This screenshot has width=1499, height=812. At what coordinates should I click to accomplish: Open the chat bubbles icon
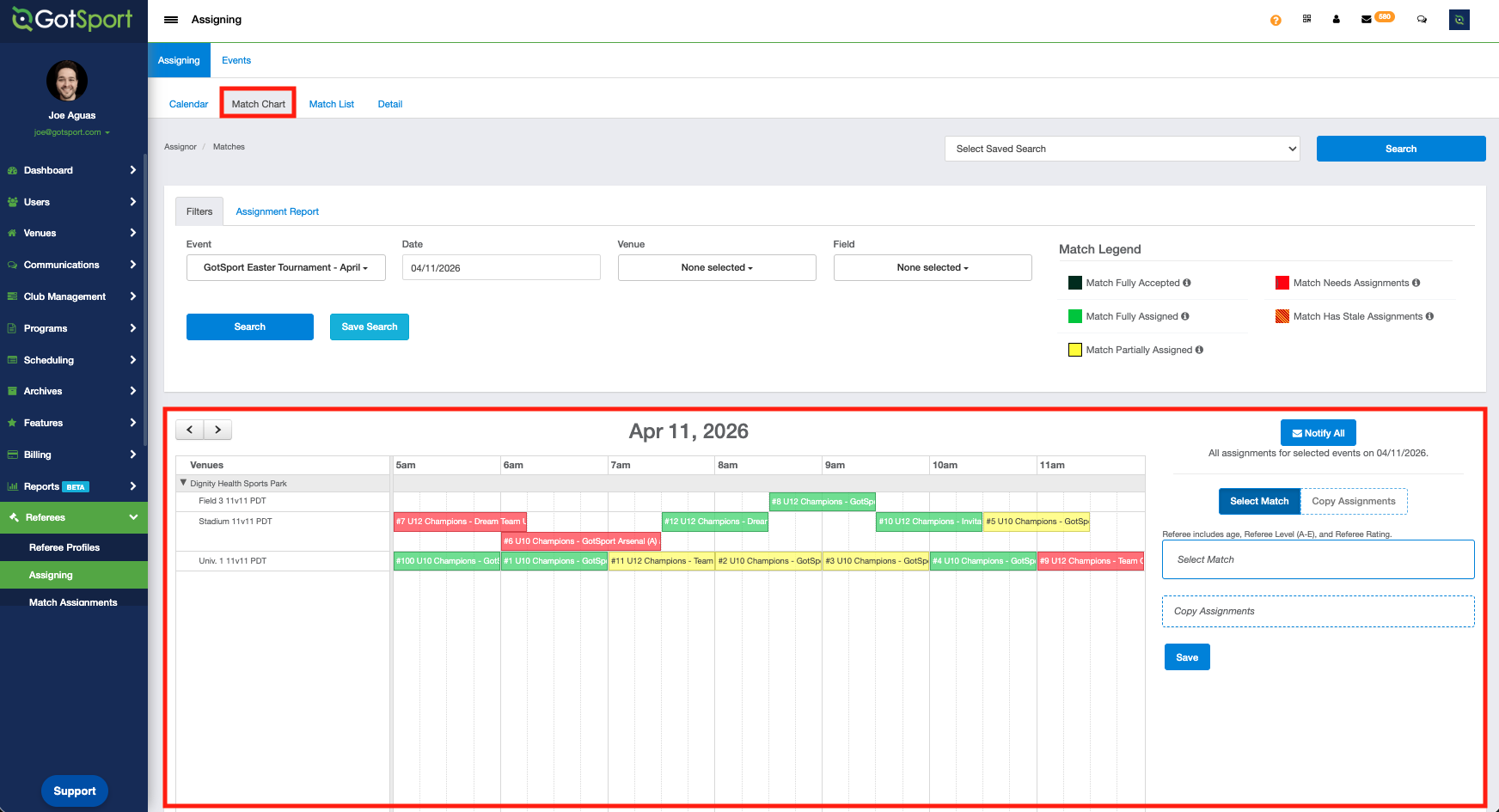click(x=1422, y=20)
